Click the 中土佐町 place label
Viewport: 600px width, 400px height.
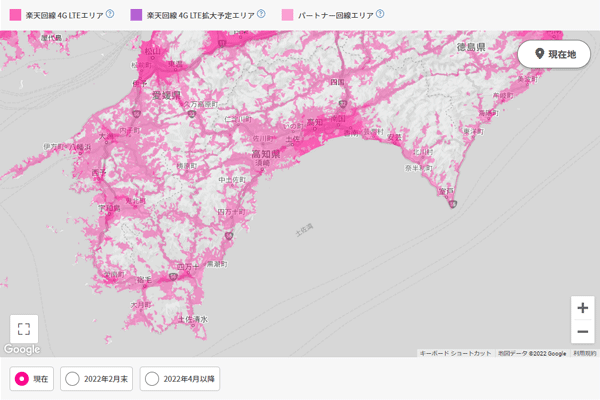point(232,180)
